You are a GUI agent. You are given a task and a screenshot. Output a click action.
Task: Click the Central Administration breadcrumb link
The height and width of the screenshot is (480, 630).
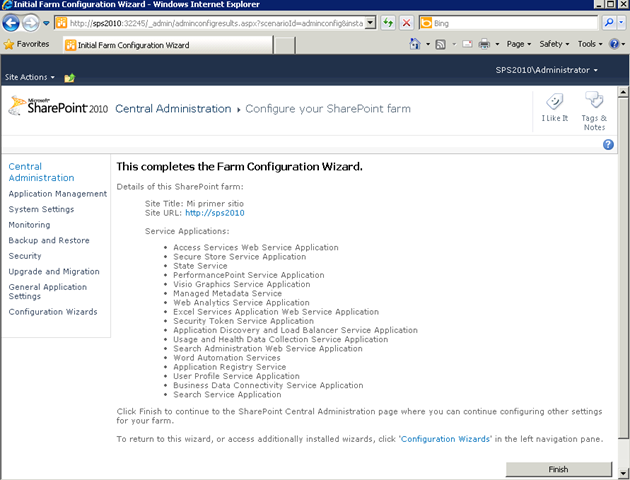(173, 109)
